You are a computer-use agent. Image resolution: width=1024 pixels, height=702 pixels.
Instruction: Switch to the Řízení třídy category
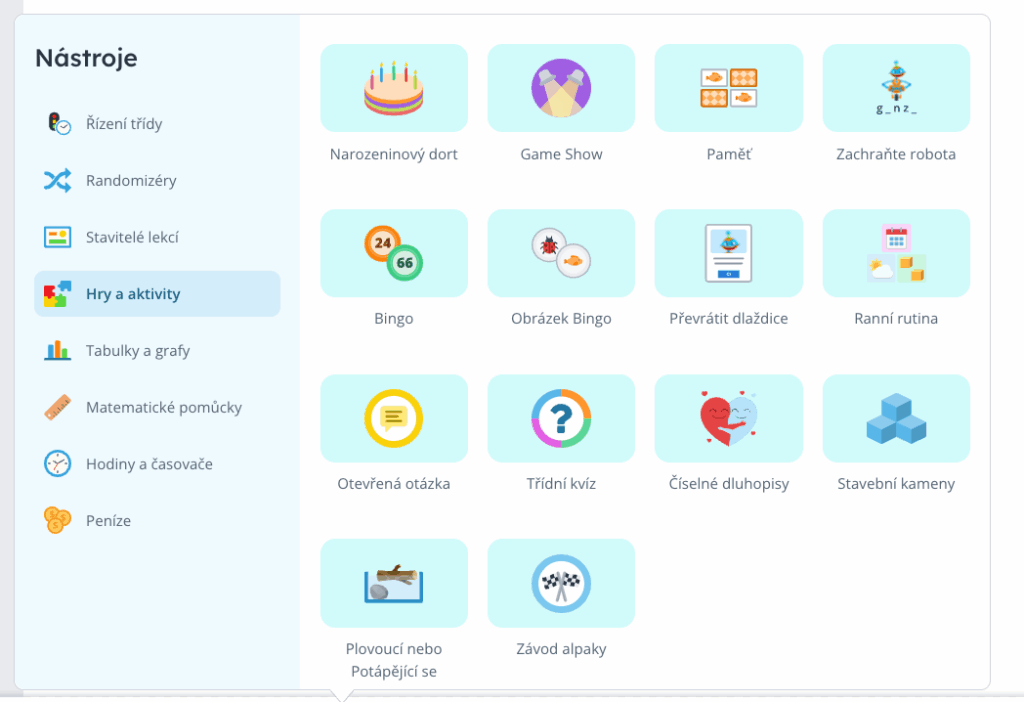[123, 124]
